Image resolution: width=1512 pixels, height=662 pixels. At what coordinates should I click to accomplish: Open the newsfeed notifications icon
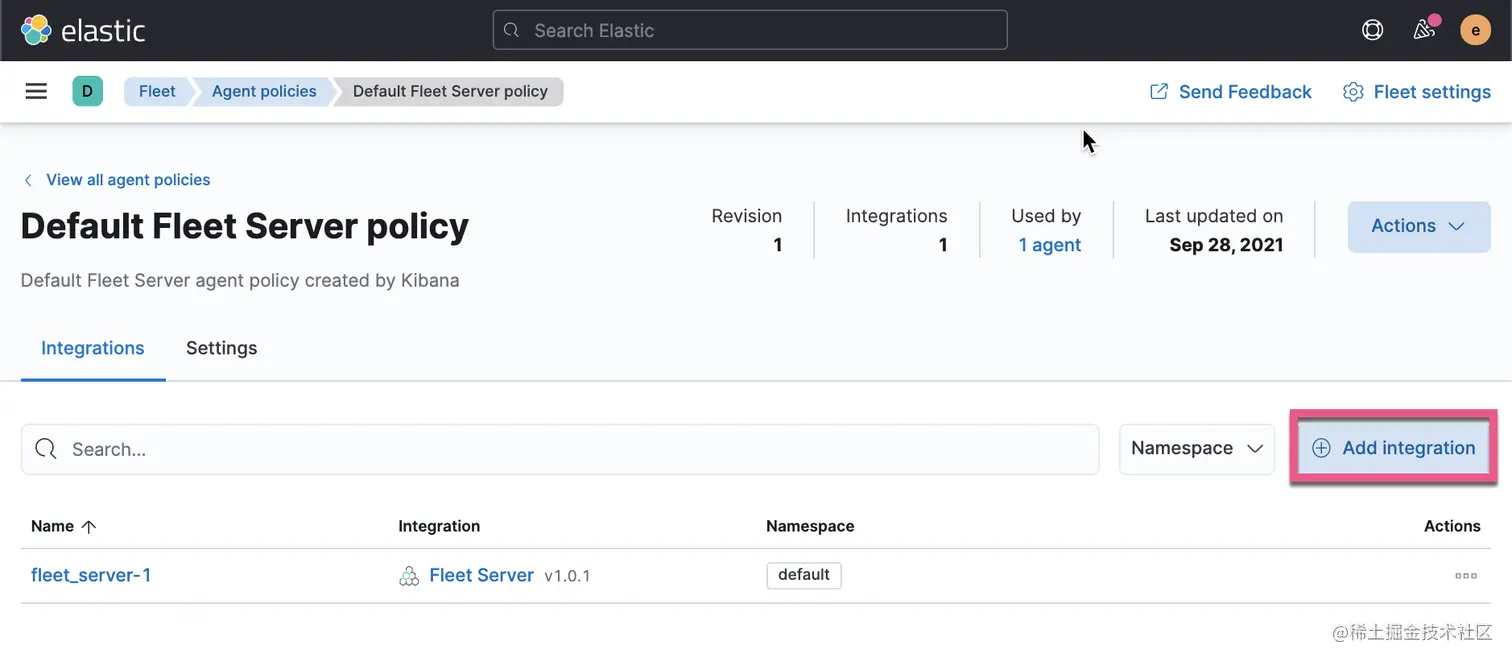pos(1425,30)
